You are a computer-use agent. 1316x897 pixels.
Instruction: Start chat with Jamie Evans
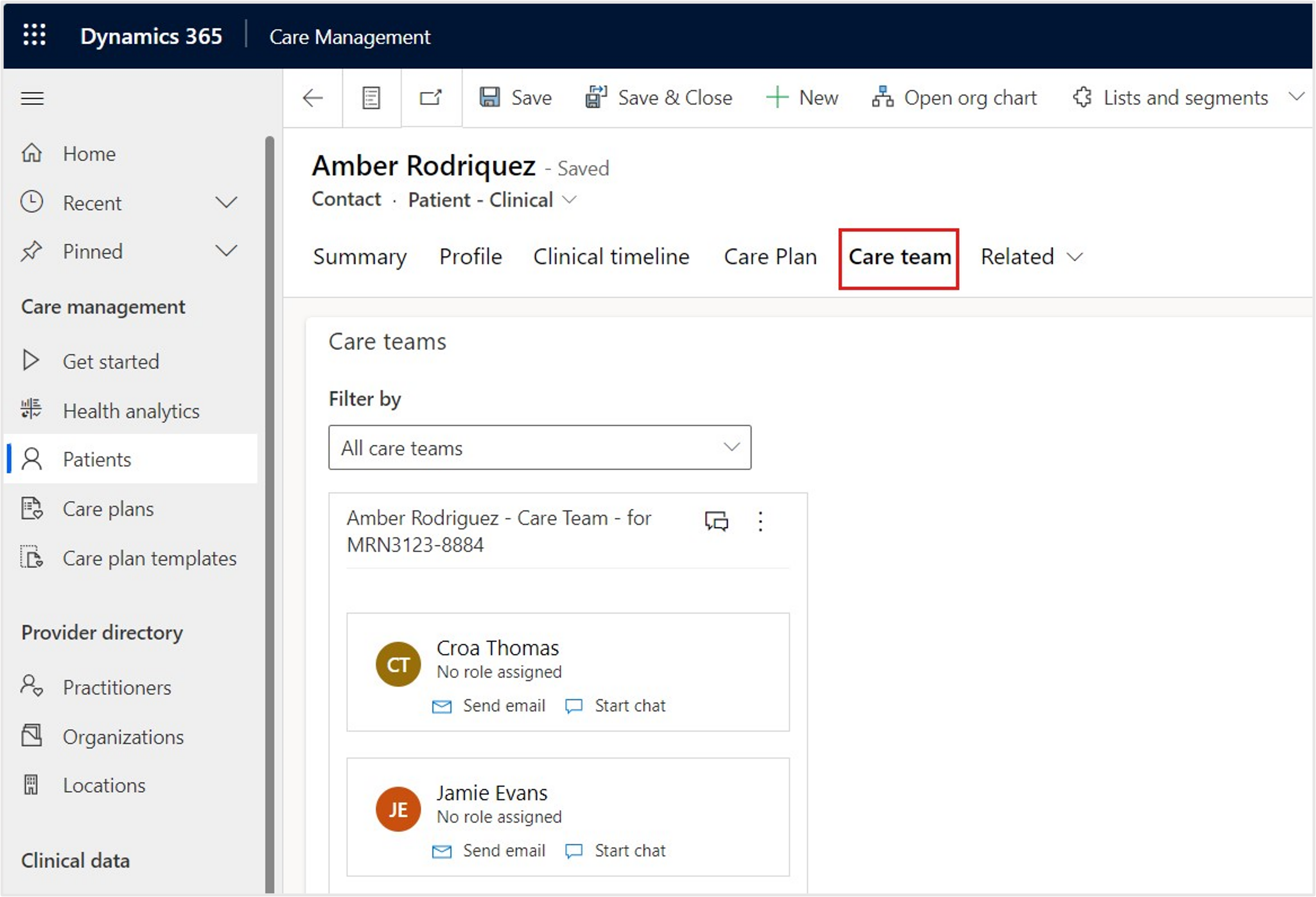[x=615, y=851]
